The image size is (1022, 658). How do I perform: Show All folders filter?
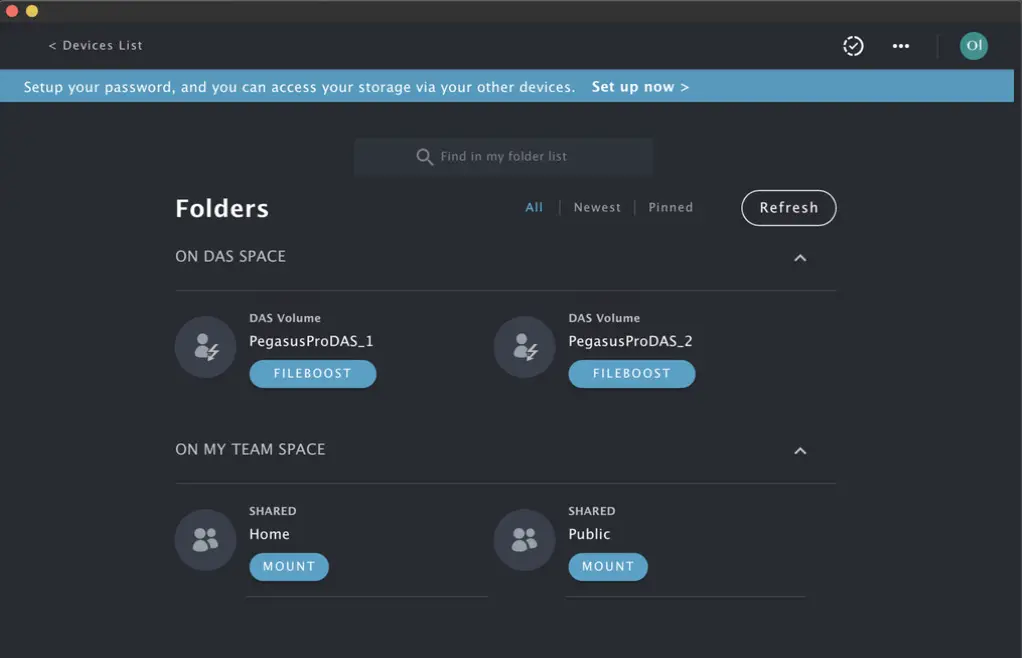pos(534,207)
